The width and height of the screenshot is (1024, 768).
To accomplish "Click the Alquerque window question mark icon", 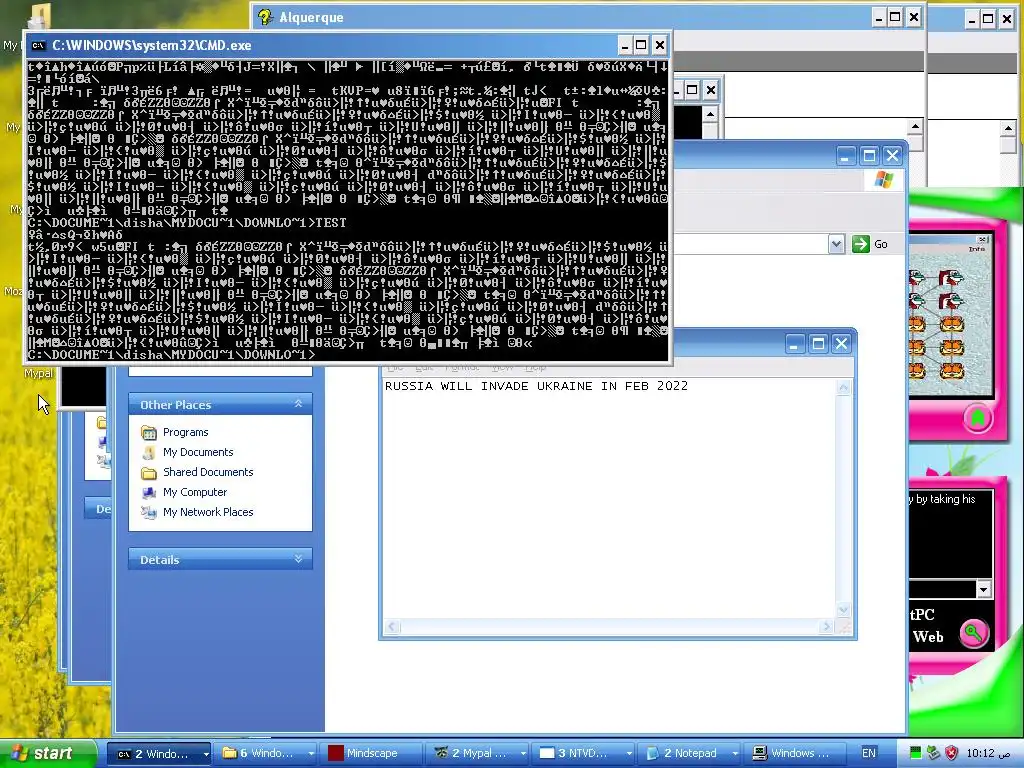I will pyautogui.click(x=265, y=17).
